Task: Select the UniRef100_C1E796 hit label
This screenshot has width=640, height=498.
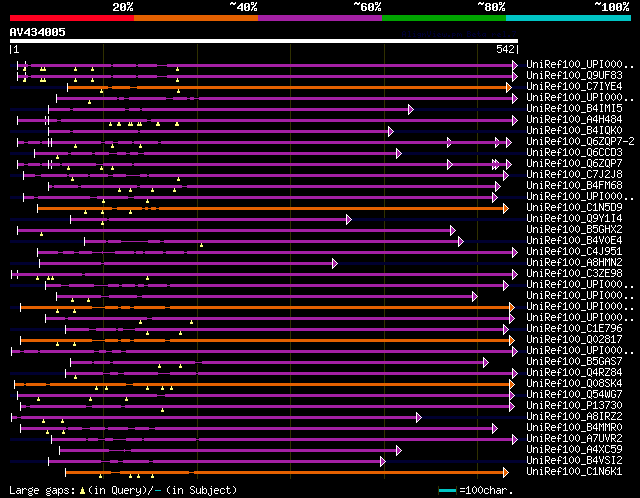Action: [x=574, y=329]
